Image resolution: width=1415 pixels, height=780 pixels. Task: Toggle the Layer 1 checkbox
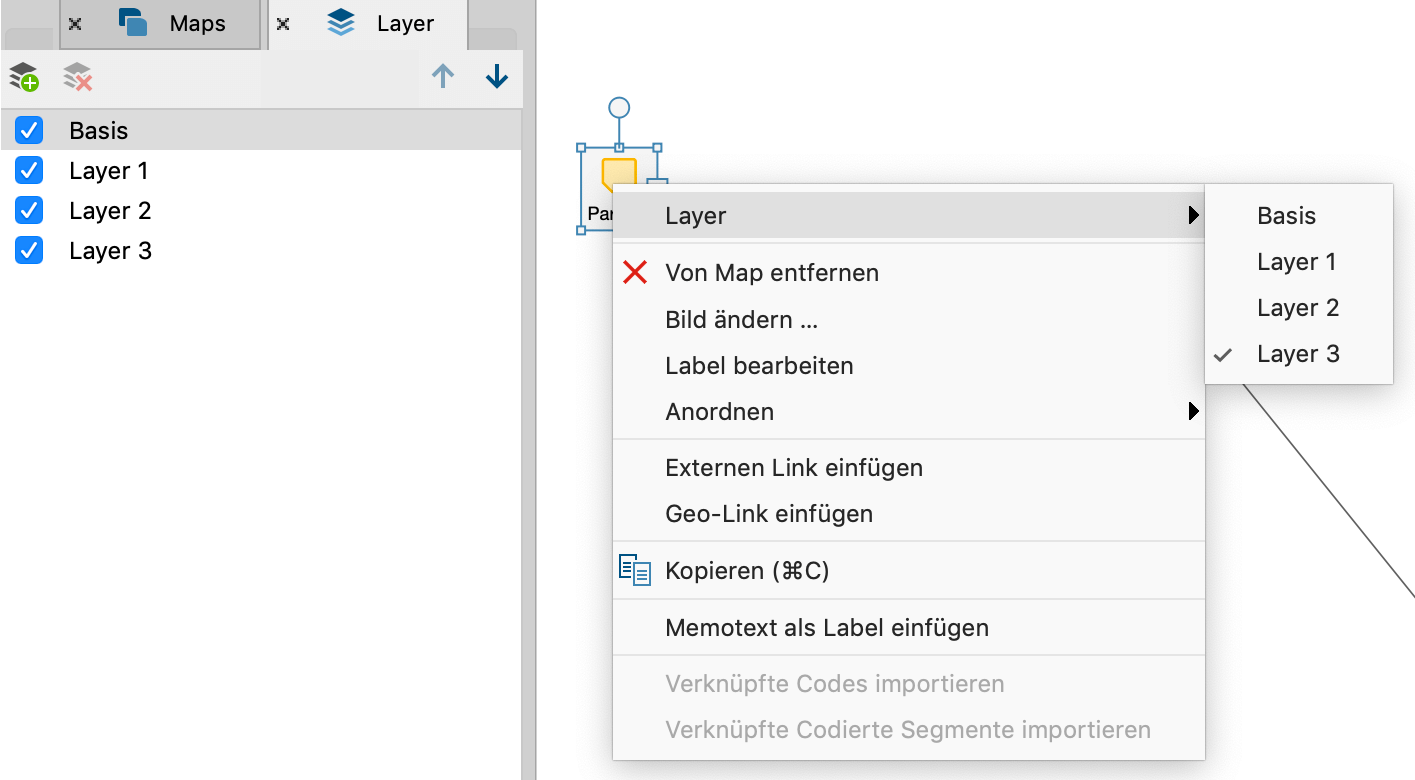29,171
